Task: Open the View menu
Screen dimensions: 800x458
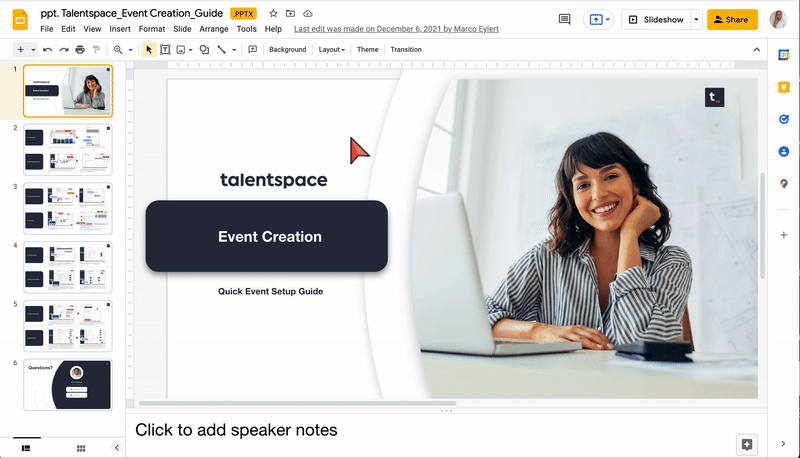Action: (92, 29)
